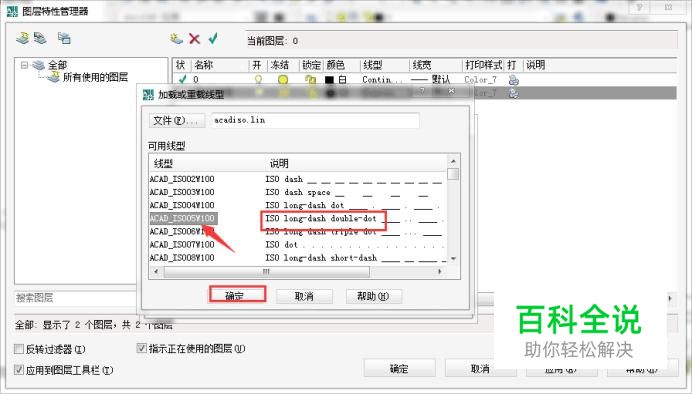Screen dimensions: 692x394
Task: Select the 全部 filter tree item
Action: tap(57, 65)
